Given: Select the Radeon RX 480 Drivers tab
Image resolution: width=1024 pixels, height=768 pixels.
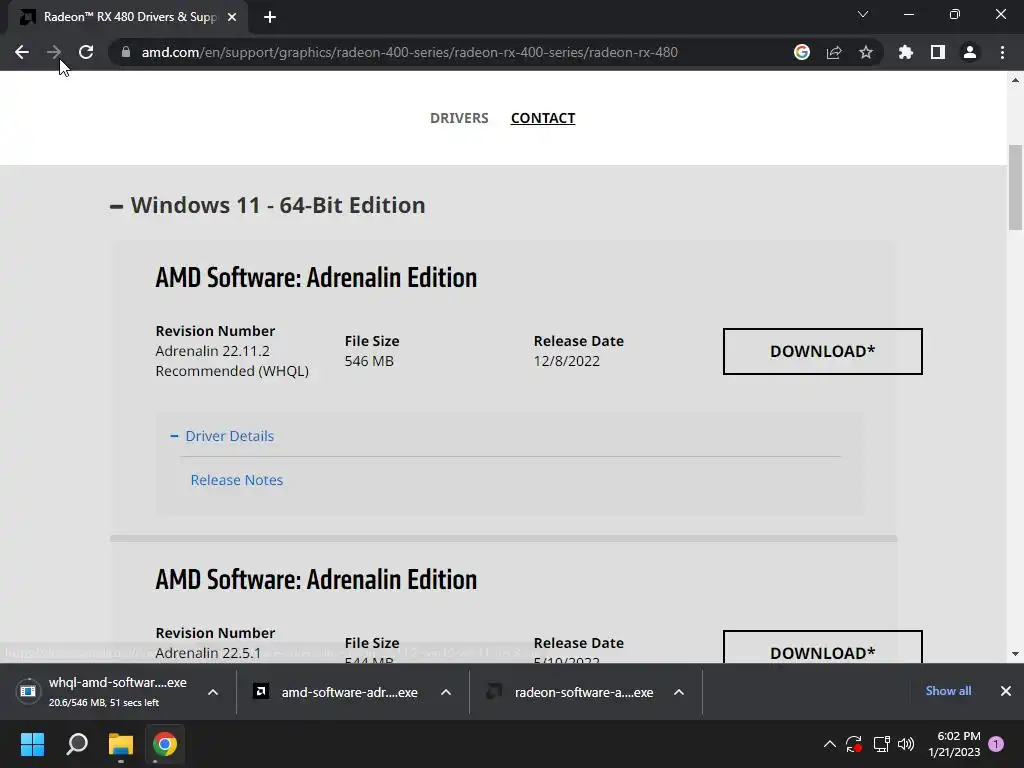Looking at the screenshot, I should 129,17.
